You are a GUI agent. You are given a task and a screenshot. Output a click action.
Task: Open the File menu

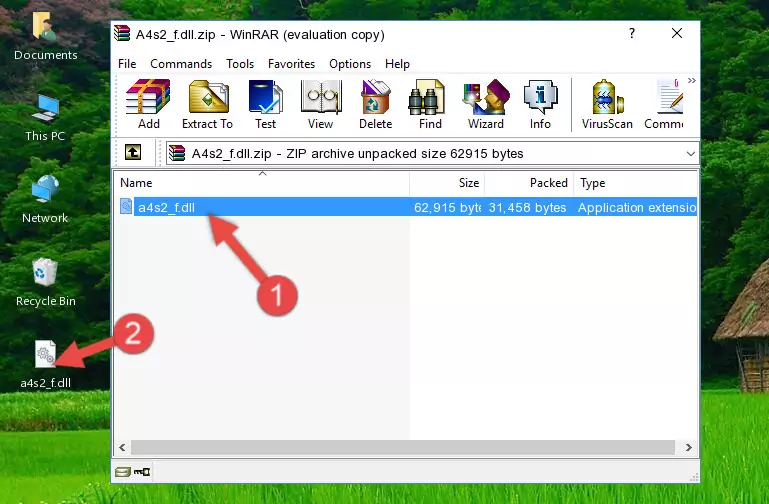click(x=127, y=64)
